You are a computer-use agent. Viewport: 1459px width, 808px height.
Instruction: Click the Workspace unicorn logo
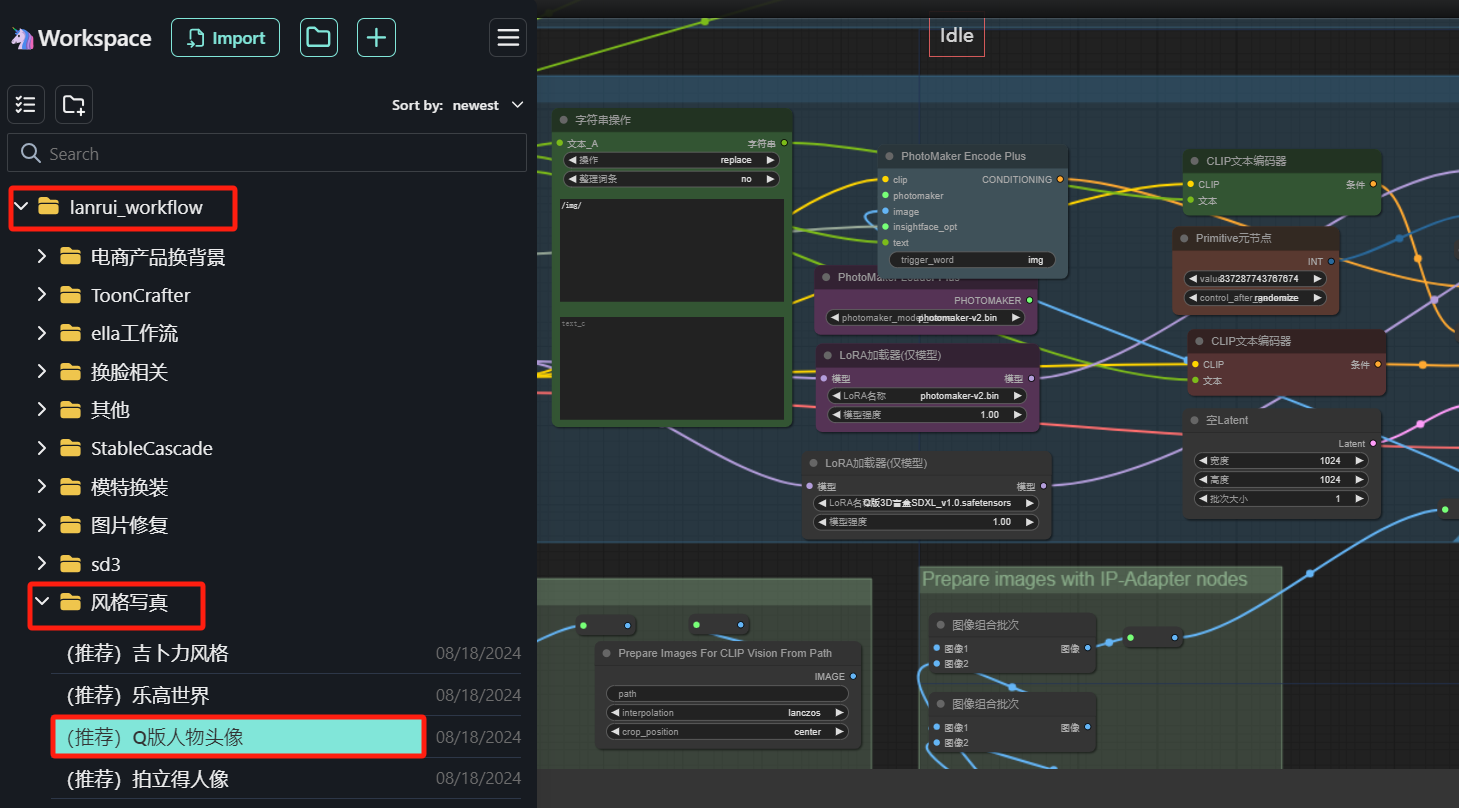pyautogui.click(x=22, y=38)
